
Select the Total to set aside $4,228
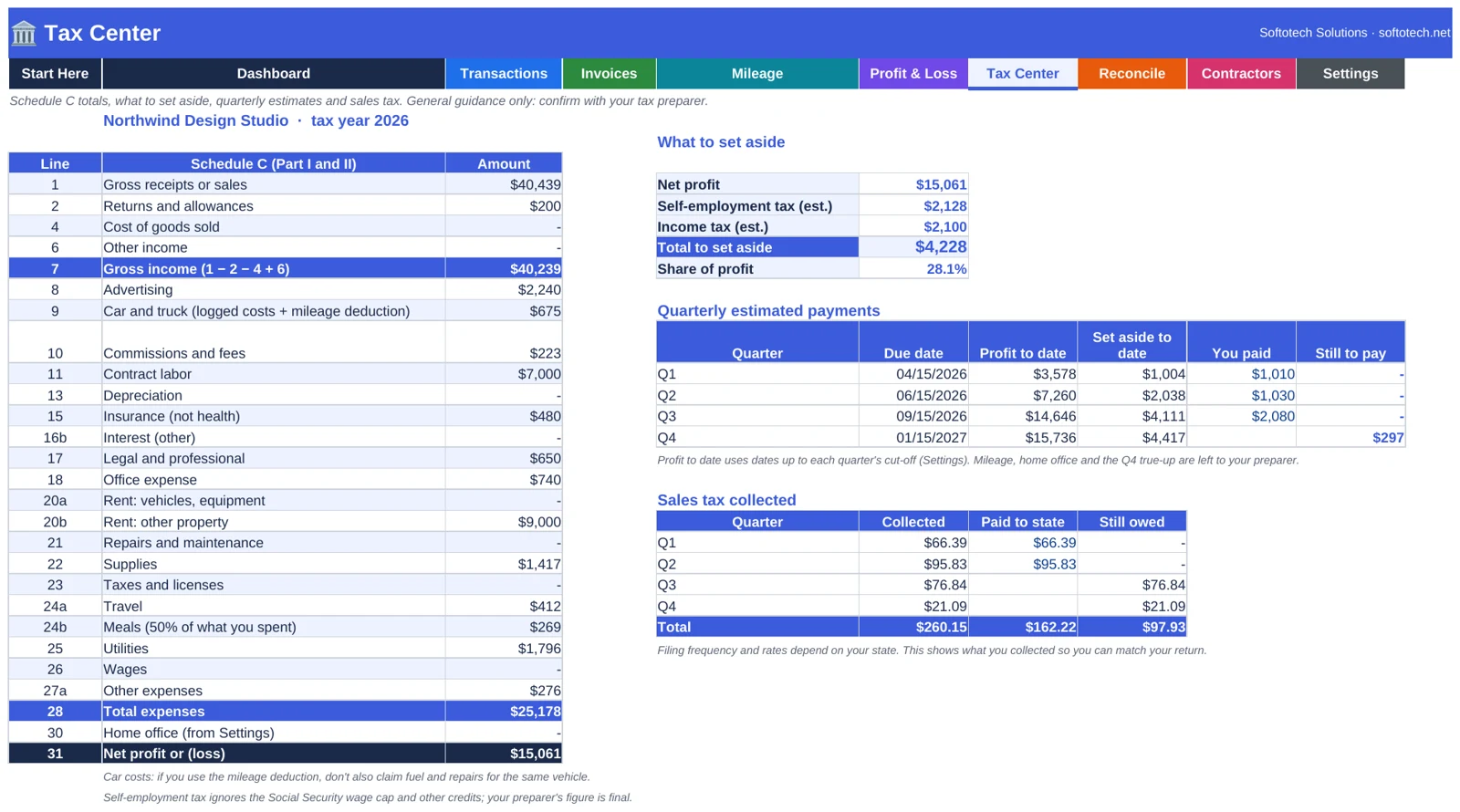coord(913,247)
